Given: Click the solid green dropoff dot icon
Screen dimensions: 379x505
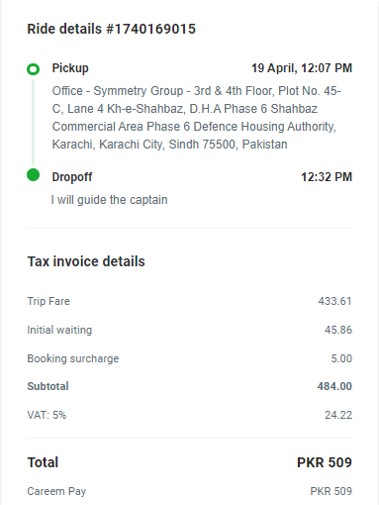Looking at the screenshot, I should [x=33, y=175].
